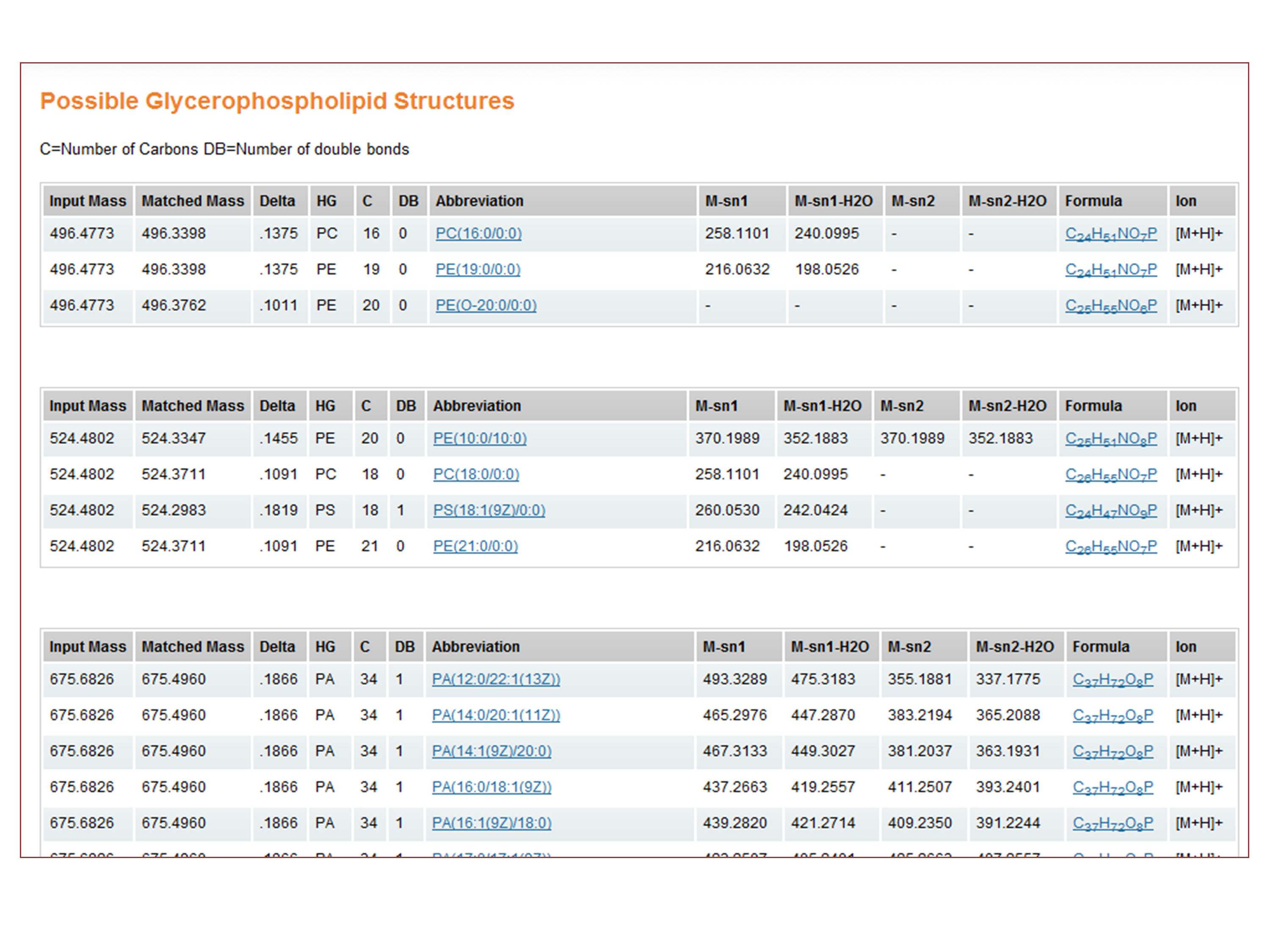Open the PA(14:1(9Z)/20:0) link
The image size is (1270, 952).
coord(491,751)
